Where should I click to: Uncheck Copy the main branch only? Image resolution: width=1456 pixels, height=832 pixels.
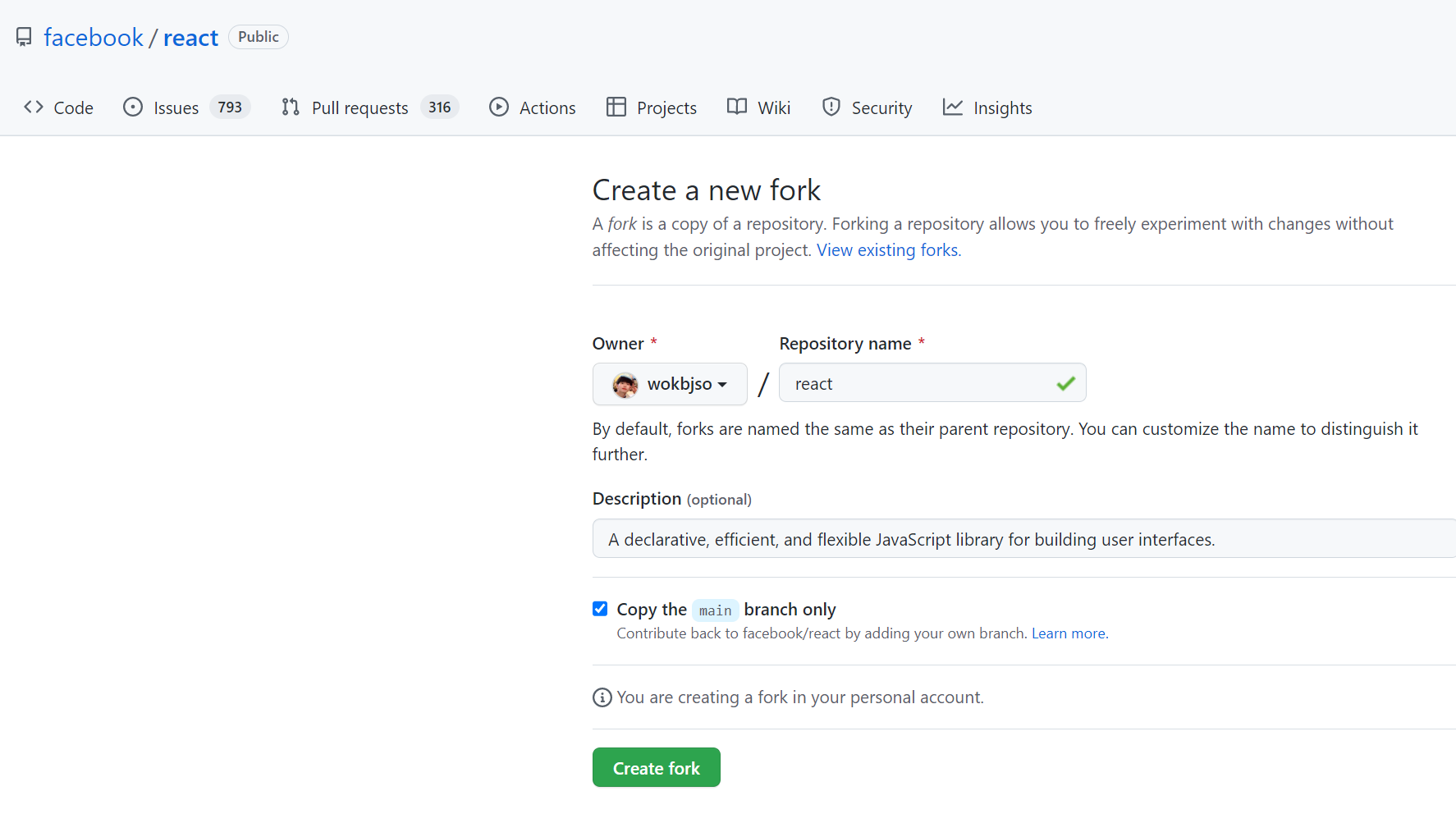(600, 609)
